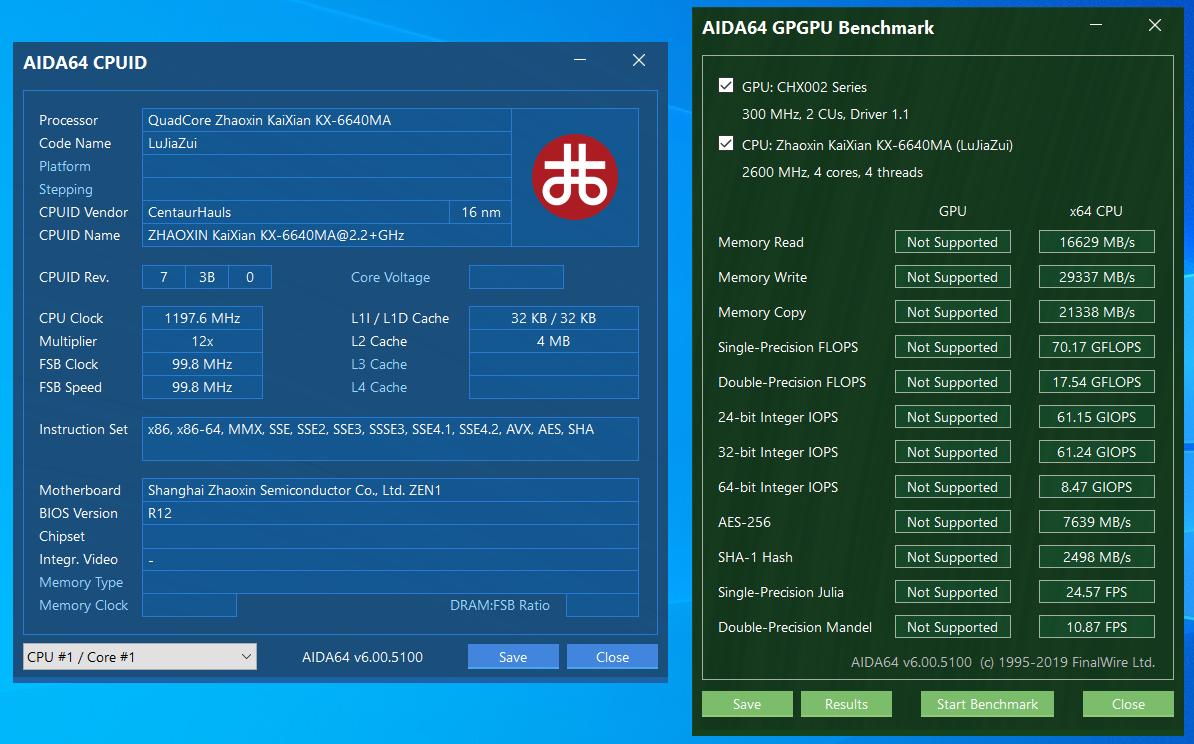
Task: Minimize the AIDA64 CPUID window
Action: click(580, 61)
